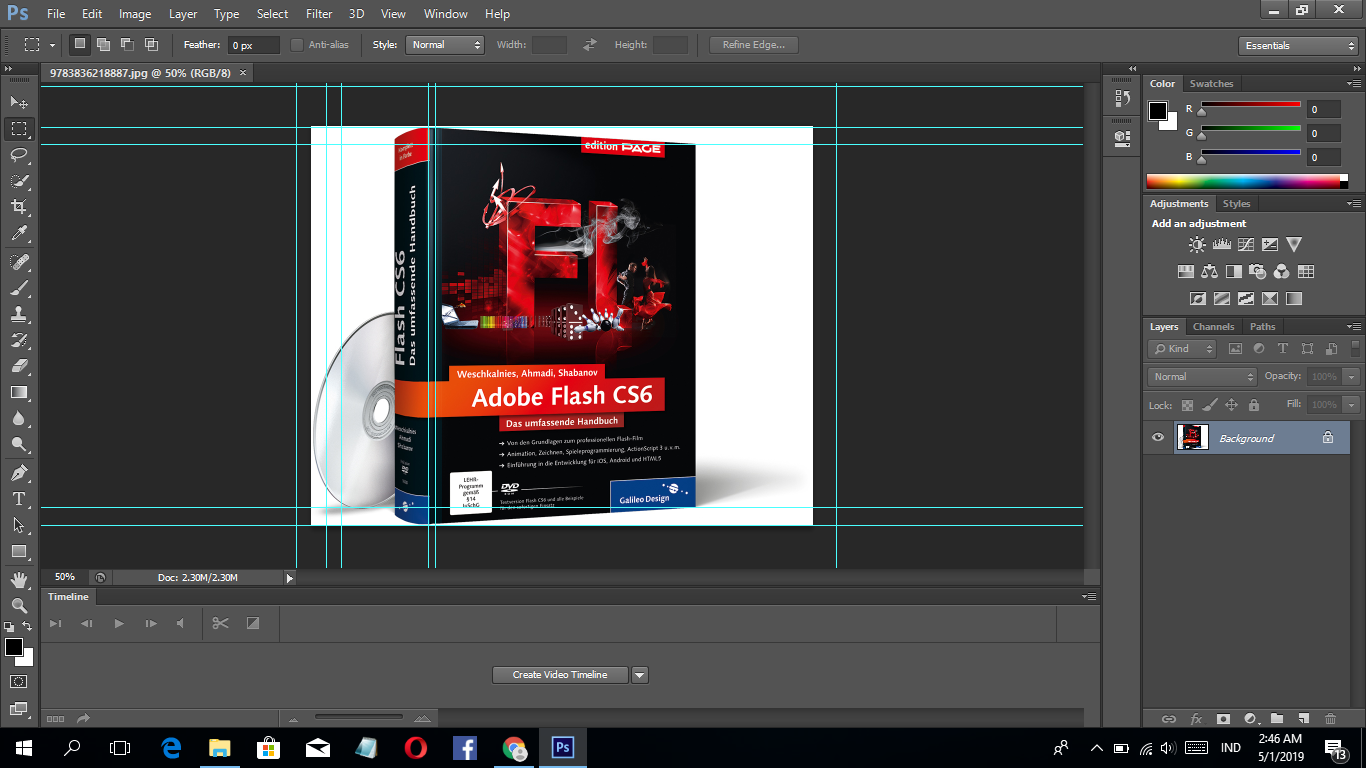1366x768 pixels.
Task: Choose Add to selection mode
Action: (103, 44)
